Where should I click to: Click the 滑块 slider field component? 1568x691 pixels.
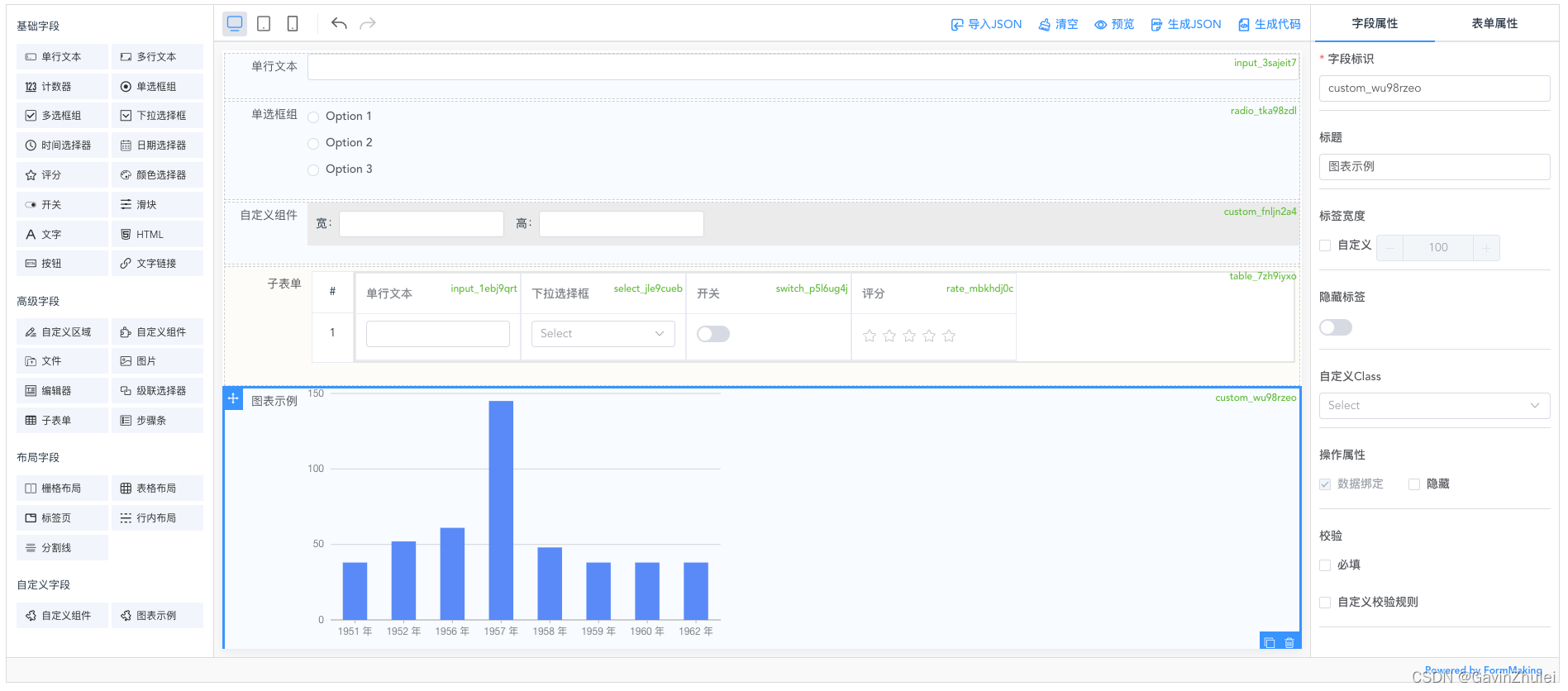click(157, 204)
